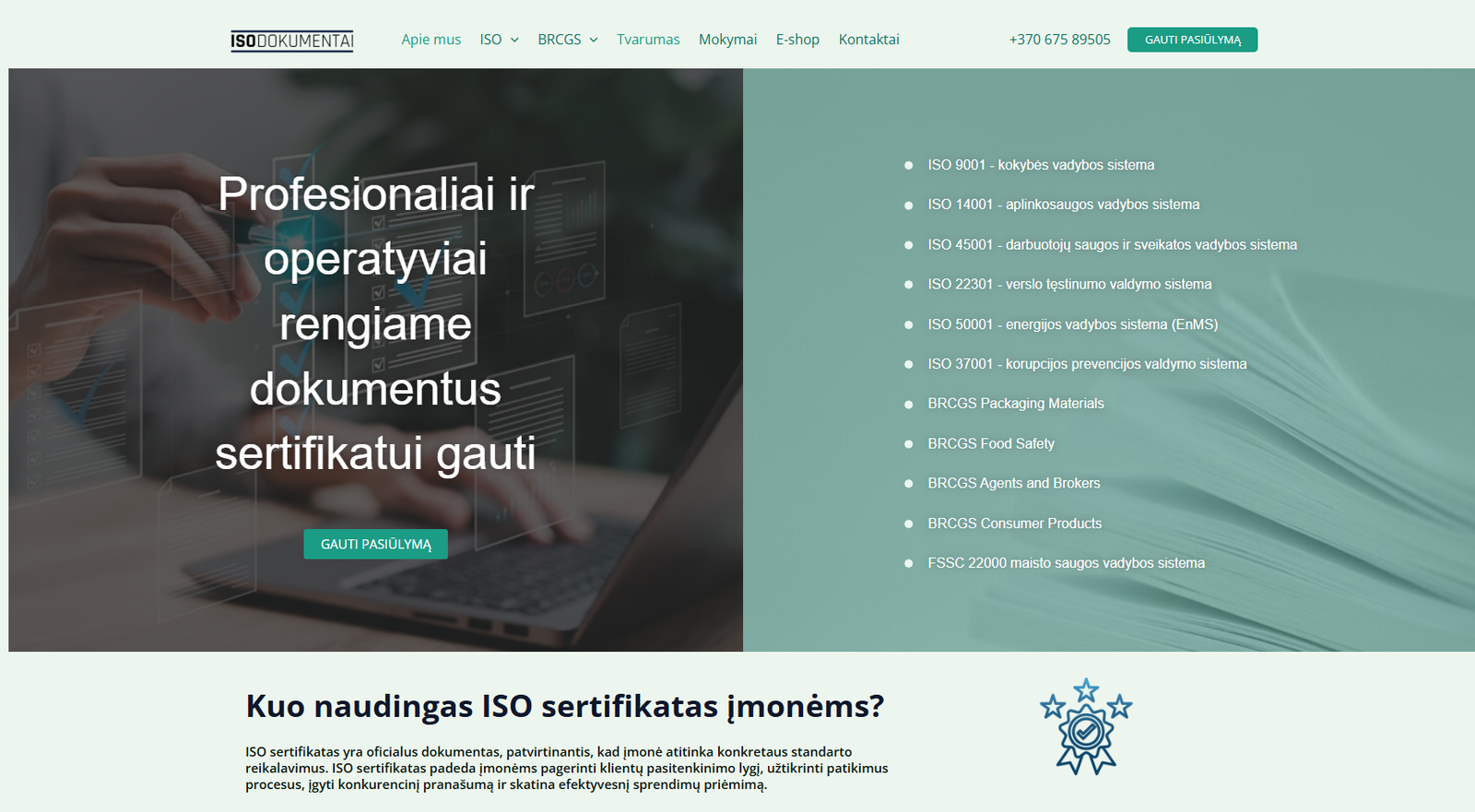Open the Kontaktai page

pos(868,40)
